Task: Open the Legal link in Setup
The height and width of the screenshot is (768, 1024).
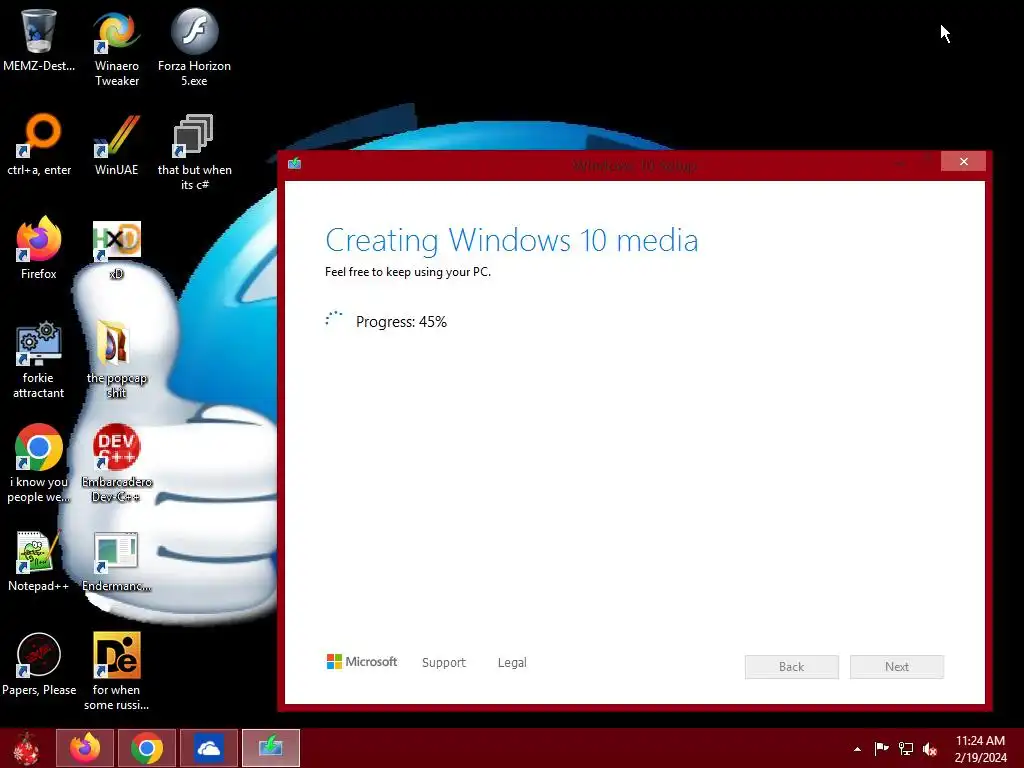Action: (x=512, y=662)
